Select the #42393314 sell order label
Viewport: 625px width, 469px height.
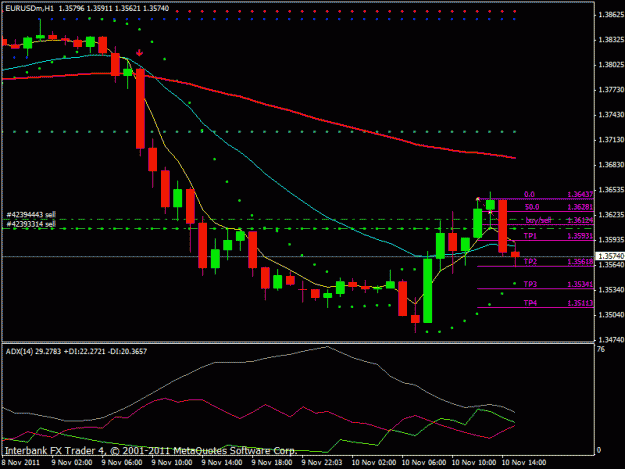(x=31, y=224)
